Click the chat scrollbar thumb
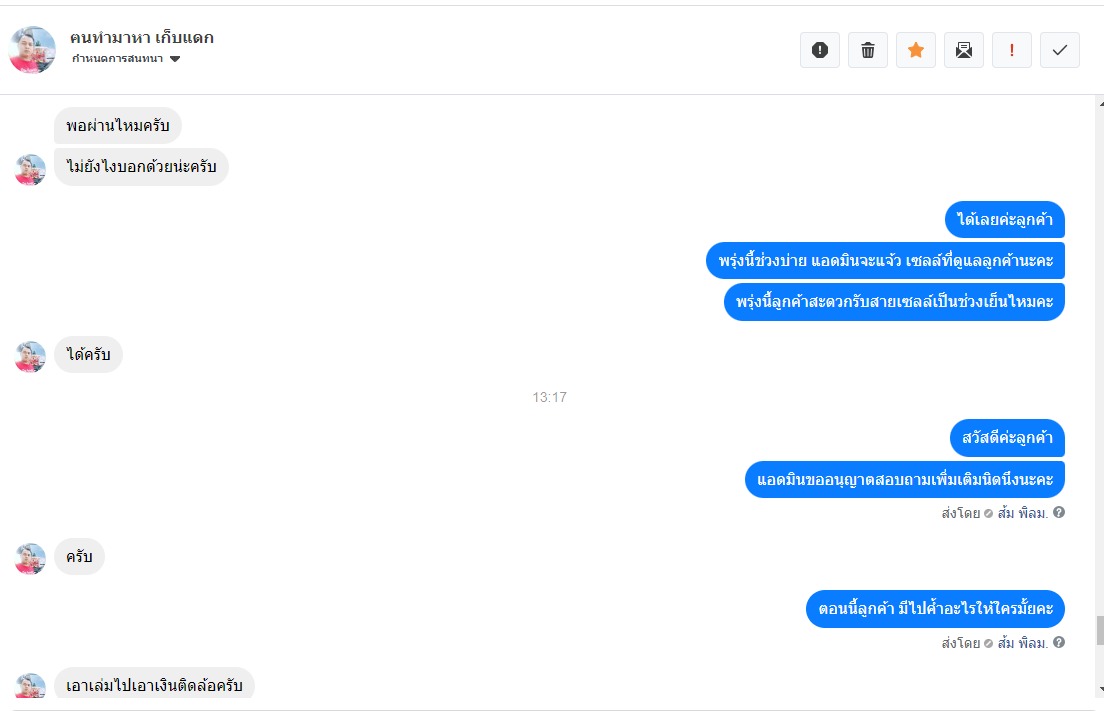Viewport: 1104px width, 711px height. tap(1100, 630)
